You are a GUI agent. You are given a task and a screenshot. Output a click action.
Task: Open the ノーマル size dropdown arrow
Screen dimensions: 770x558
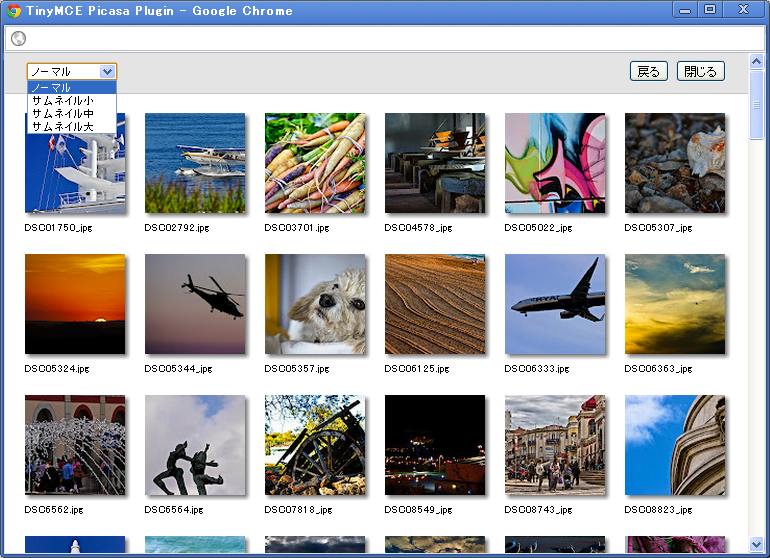click(x=107, y=72)
